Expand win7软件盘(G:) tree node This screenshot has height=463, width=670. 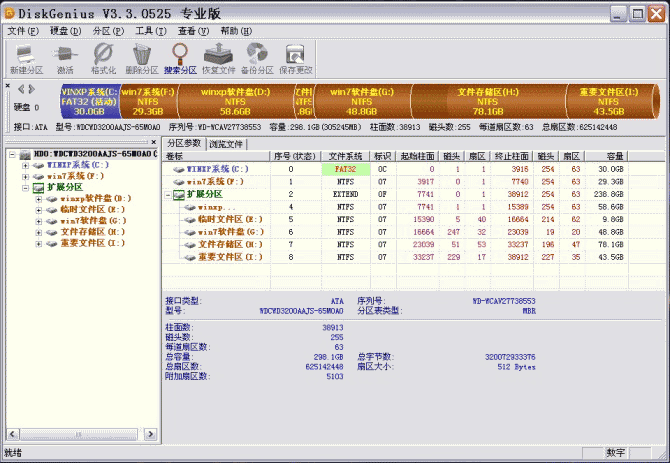(x=38, y=221)
